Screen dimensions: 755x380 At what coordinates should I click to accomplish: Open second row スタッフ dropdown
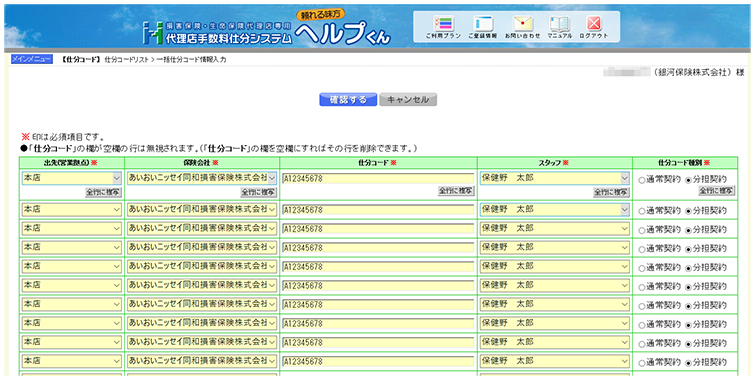click(x=555, y=210)
